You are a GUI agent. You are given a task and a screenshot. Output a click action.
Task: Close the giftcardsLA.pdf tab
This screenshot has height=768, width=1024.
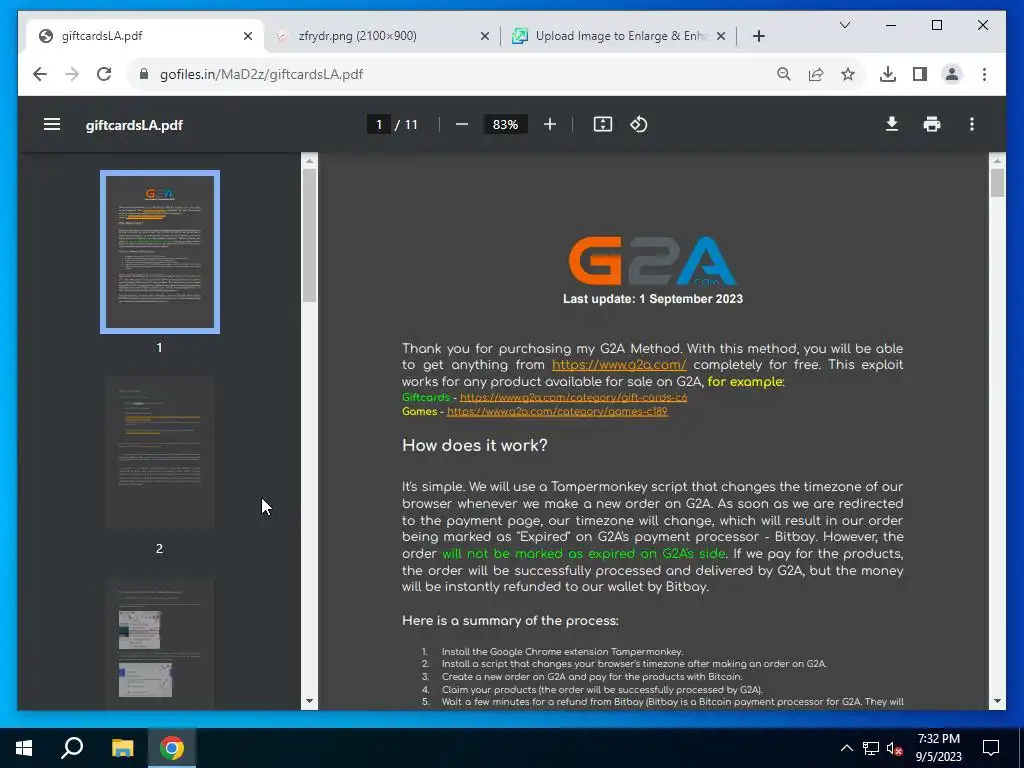pos(248,36)
